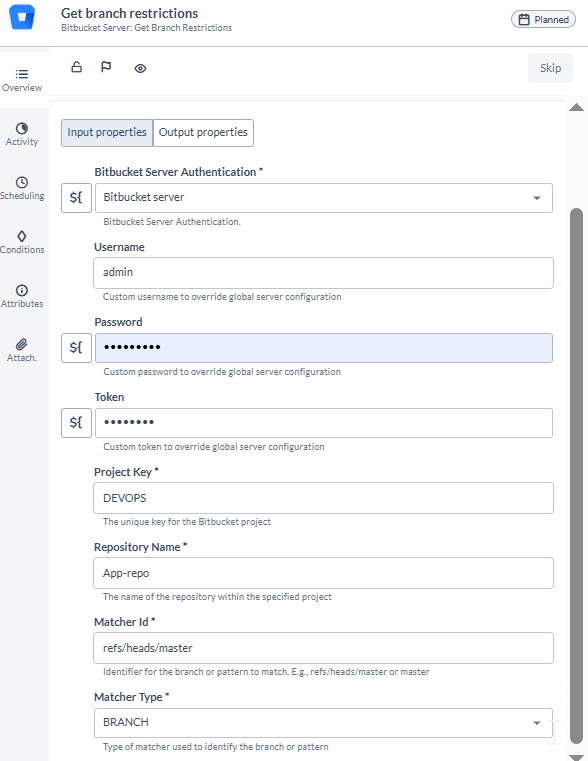The width and height of the screenshot is (588, 761).
Task: Open the Conditions diamond section
Action: click(x=22, y=242)
